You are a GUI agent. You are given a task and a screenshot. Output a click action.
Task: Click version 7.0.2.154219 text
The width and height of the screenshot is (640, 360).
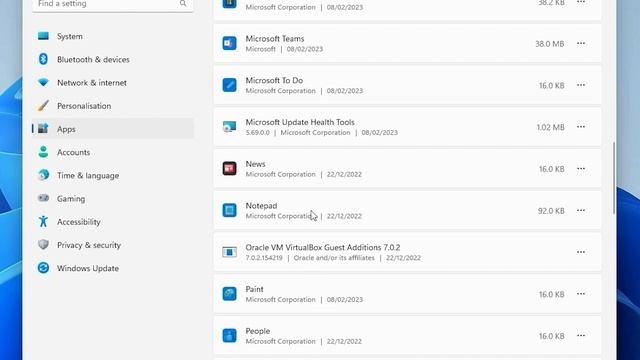tap(264, 258)
